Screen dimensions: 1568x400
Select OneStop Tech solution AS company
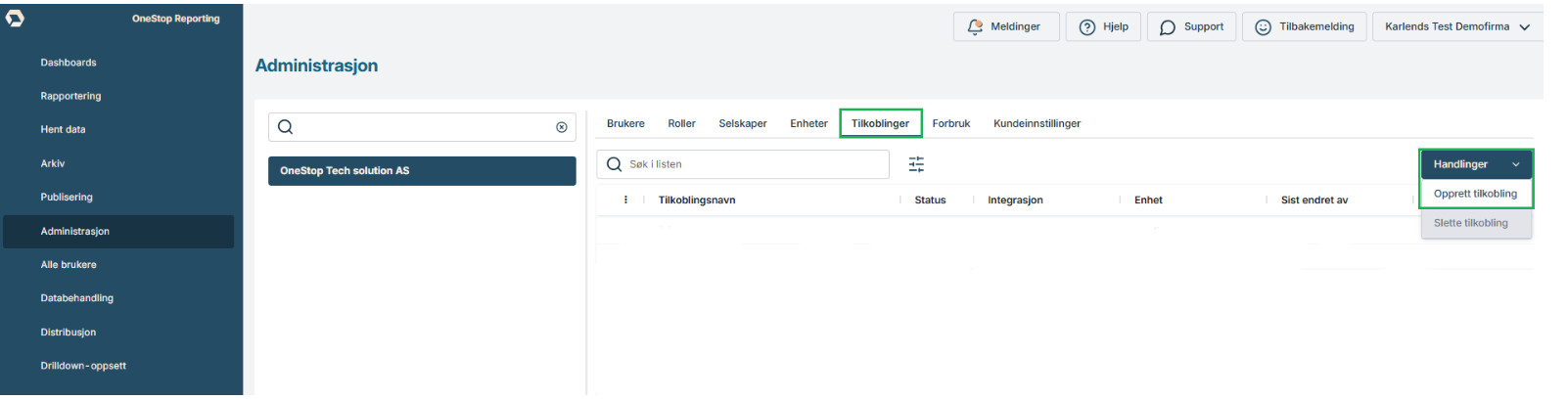pos(422,171)
